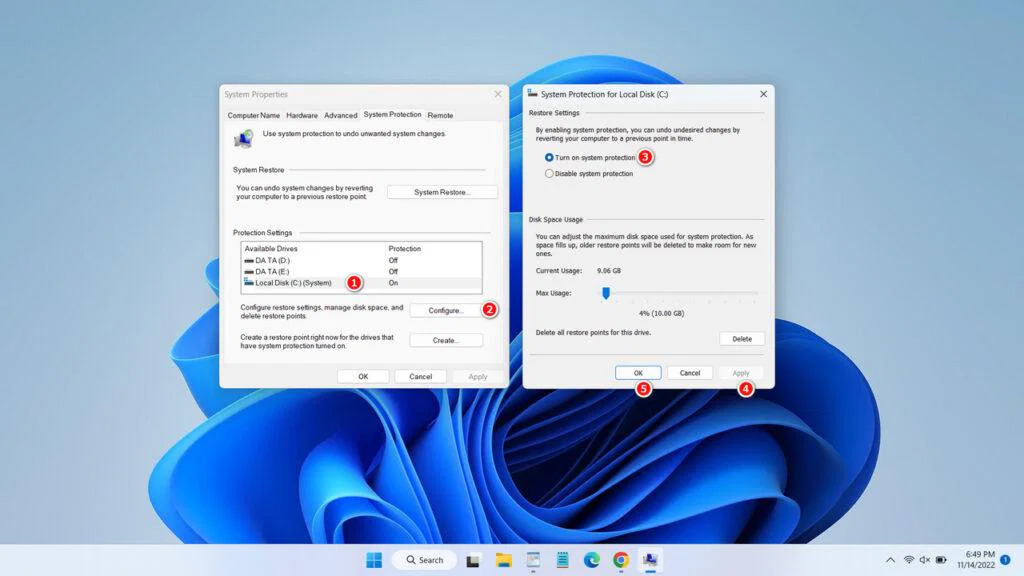
Task: Open the Notepad icon on the taskbar
Action: (x=562, y=559)
